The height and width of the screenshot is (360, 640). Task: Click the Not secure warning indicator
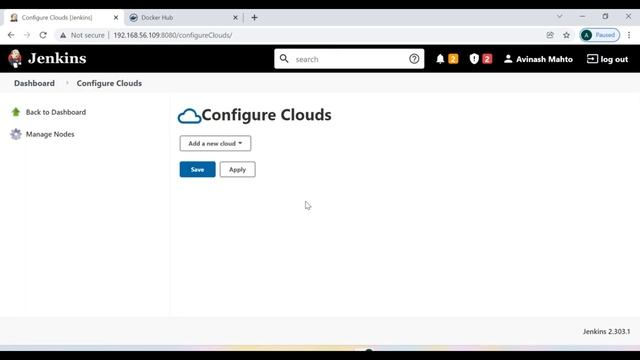(82, 35)
